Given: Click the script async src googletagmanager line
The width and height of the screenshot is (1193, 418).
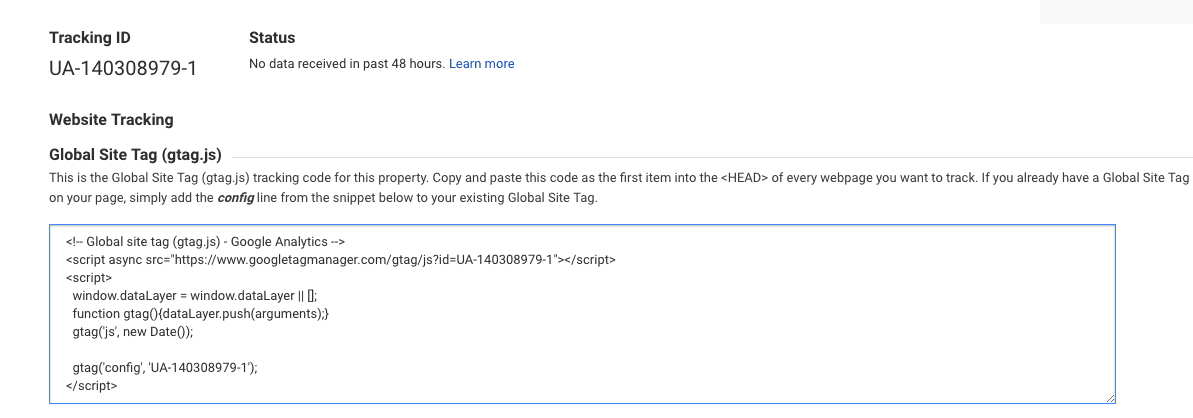Looking at the screenshot, I should [x=341, y=260].
